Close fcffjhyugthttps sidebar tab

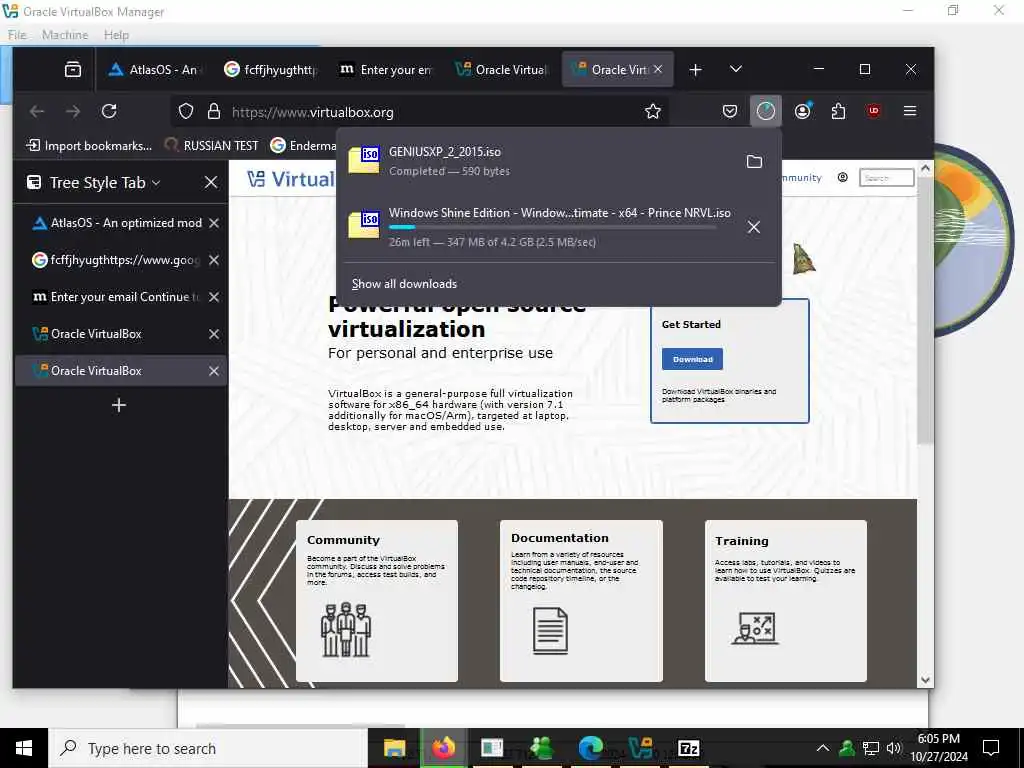214,260
